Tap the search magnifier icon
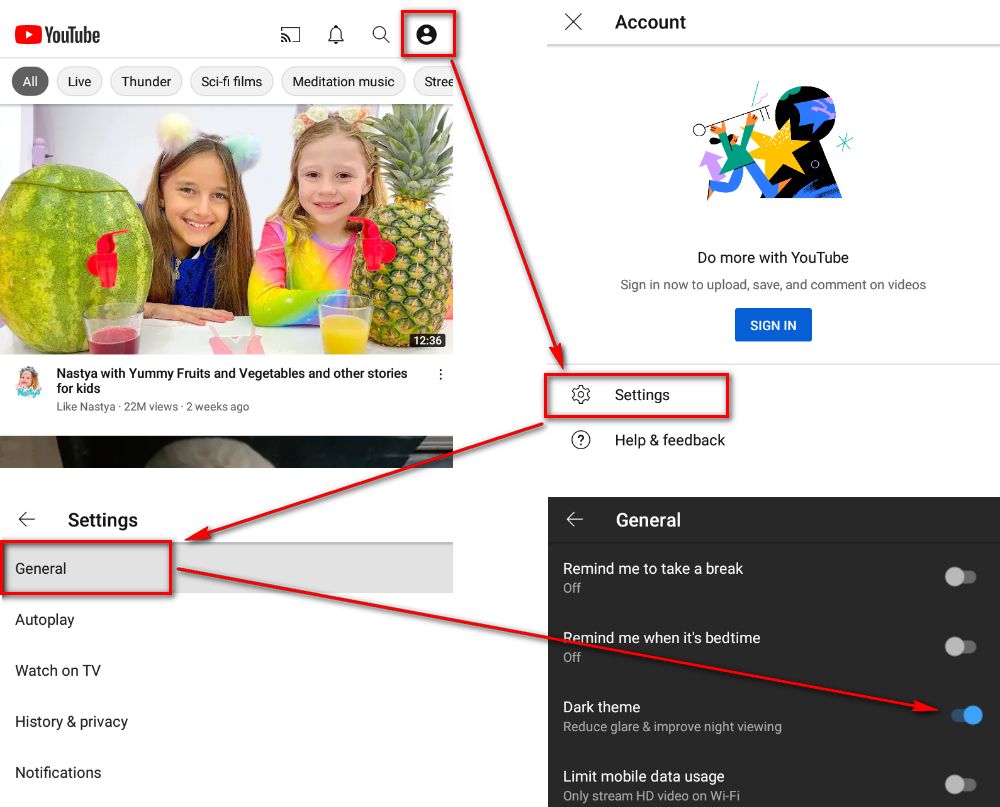Viewport: 1000px width, 807px height. (x=381, y=34)
